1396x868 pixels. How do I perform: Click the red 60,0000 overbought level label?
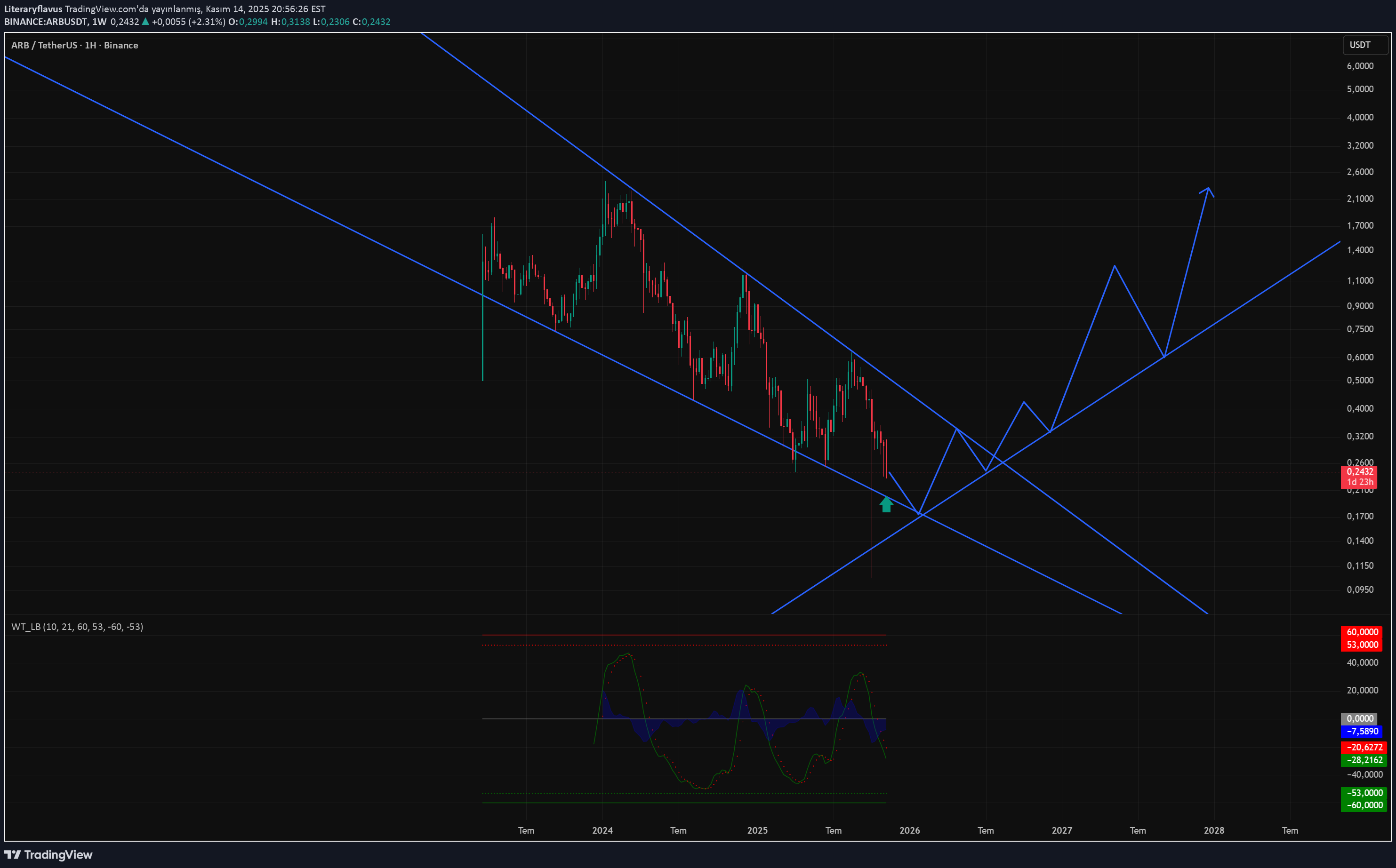point(1362,632)
